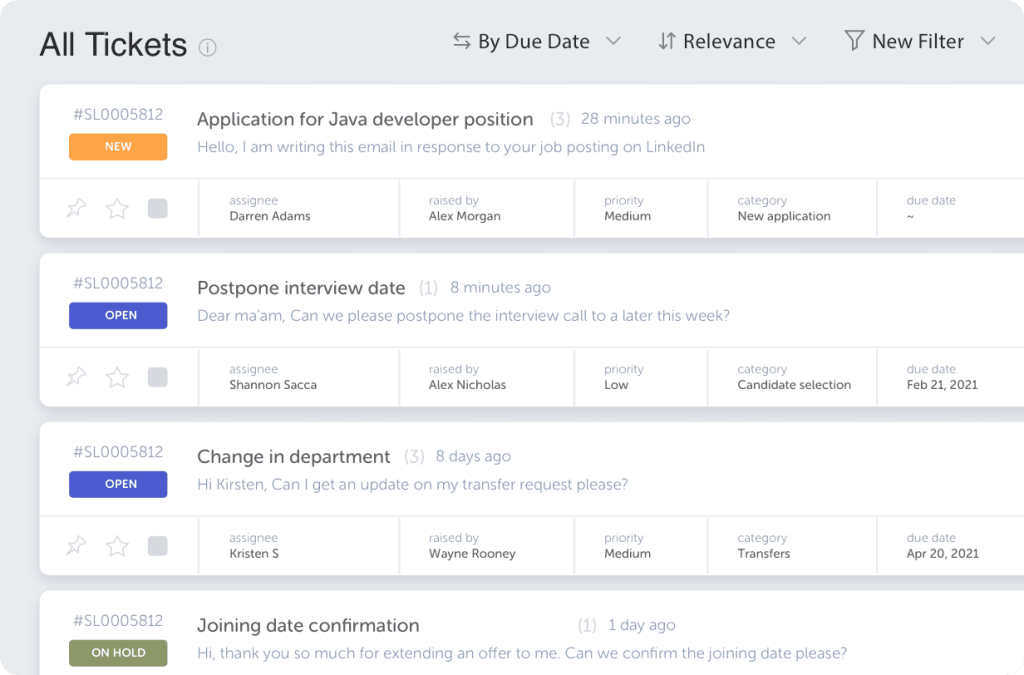Open the By Due Date dropdown
The image size is (1024, 675).
614,41
